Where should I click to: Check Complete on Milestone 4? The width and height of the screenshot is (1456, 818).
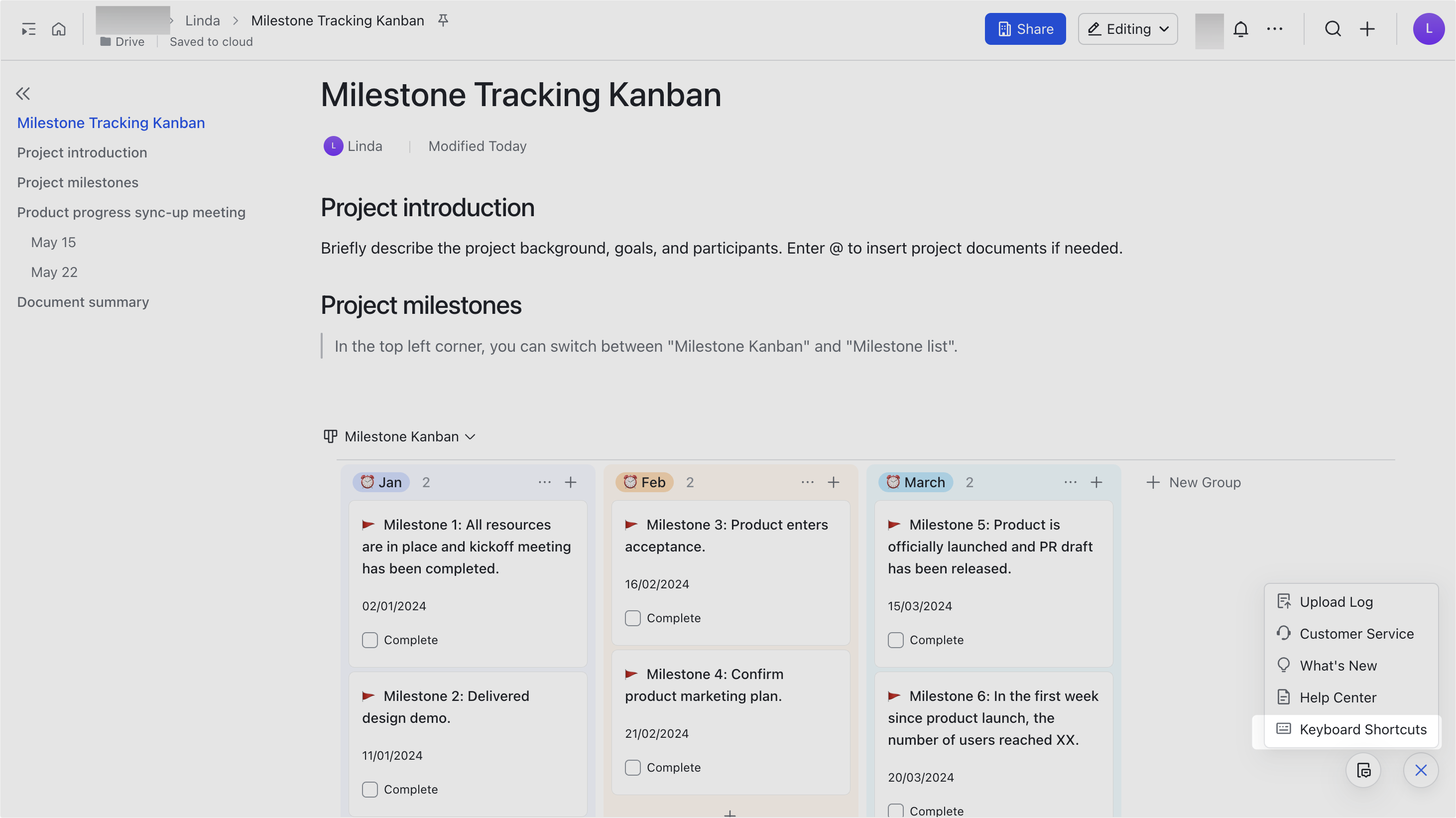point(632,767)
